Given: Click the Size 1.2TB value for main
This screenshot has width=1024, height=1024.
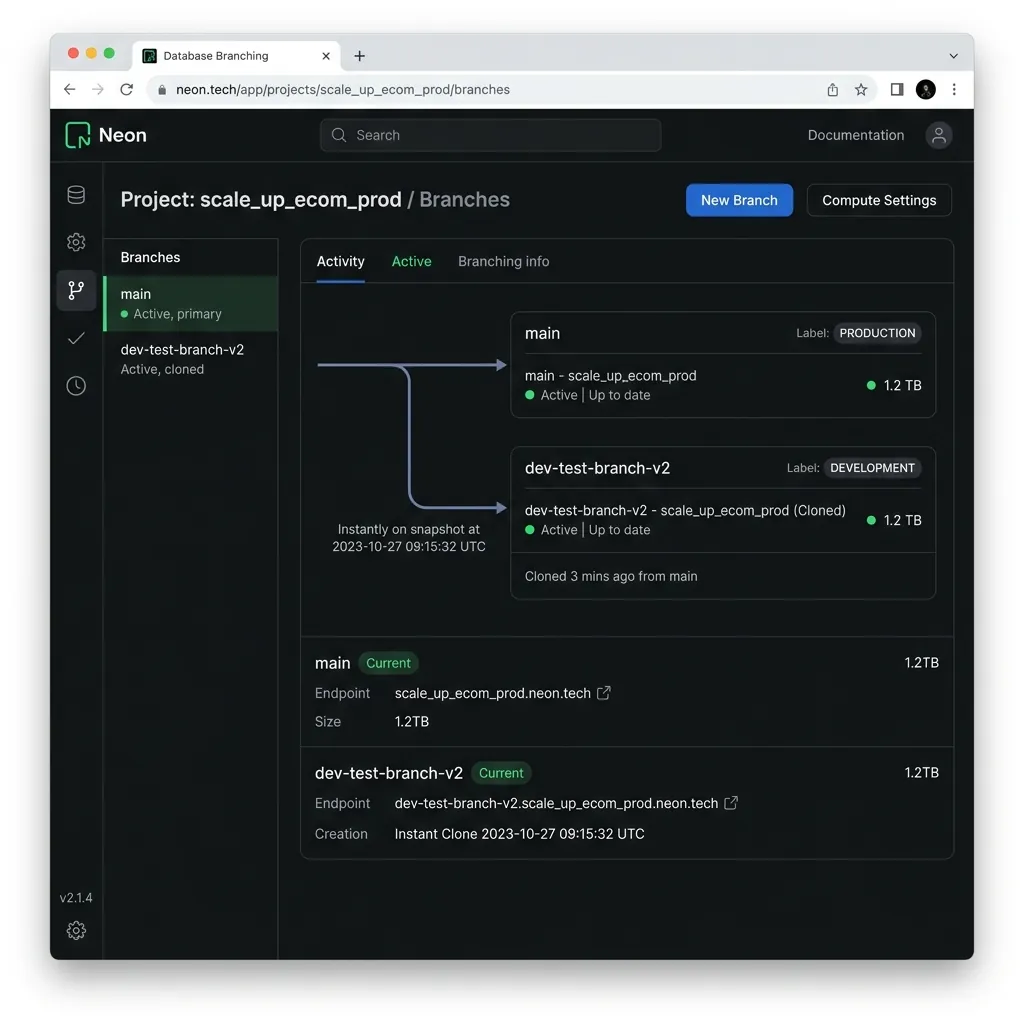Looking at the screenshot, I should [411, 722].
